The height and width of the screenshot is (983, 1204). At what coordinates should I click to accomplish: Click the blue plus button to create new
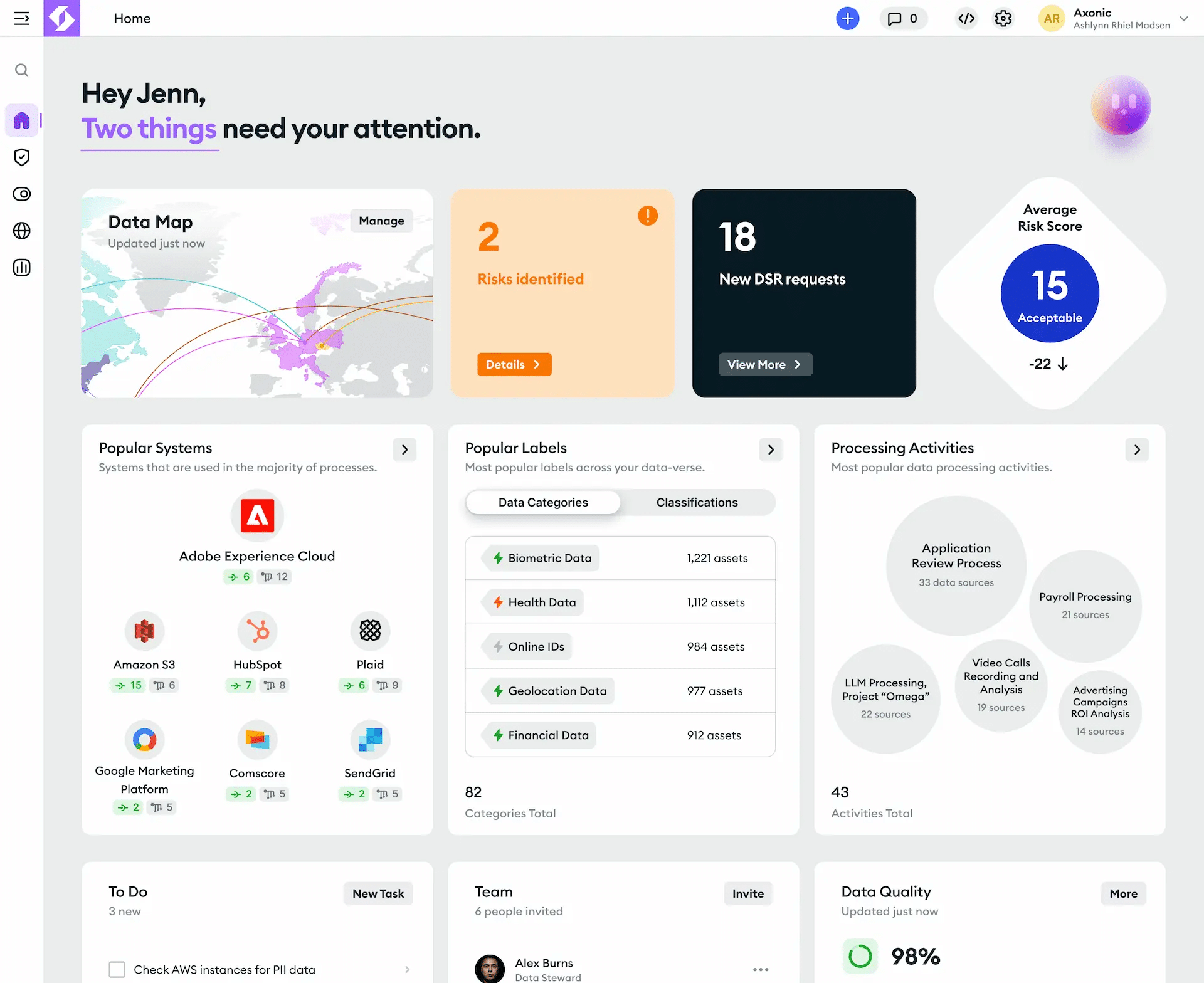[x=848, y=18]
